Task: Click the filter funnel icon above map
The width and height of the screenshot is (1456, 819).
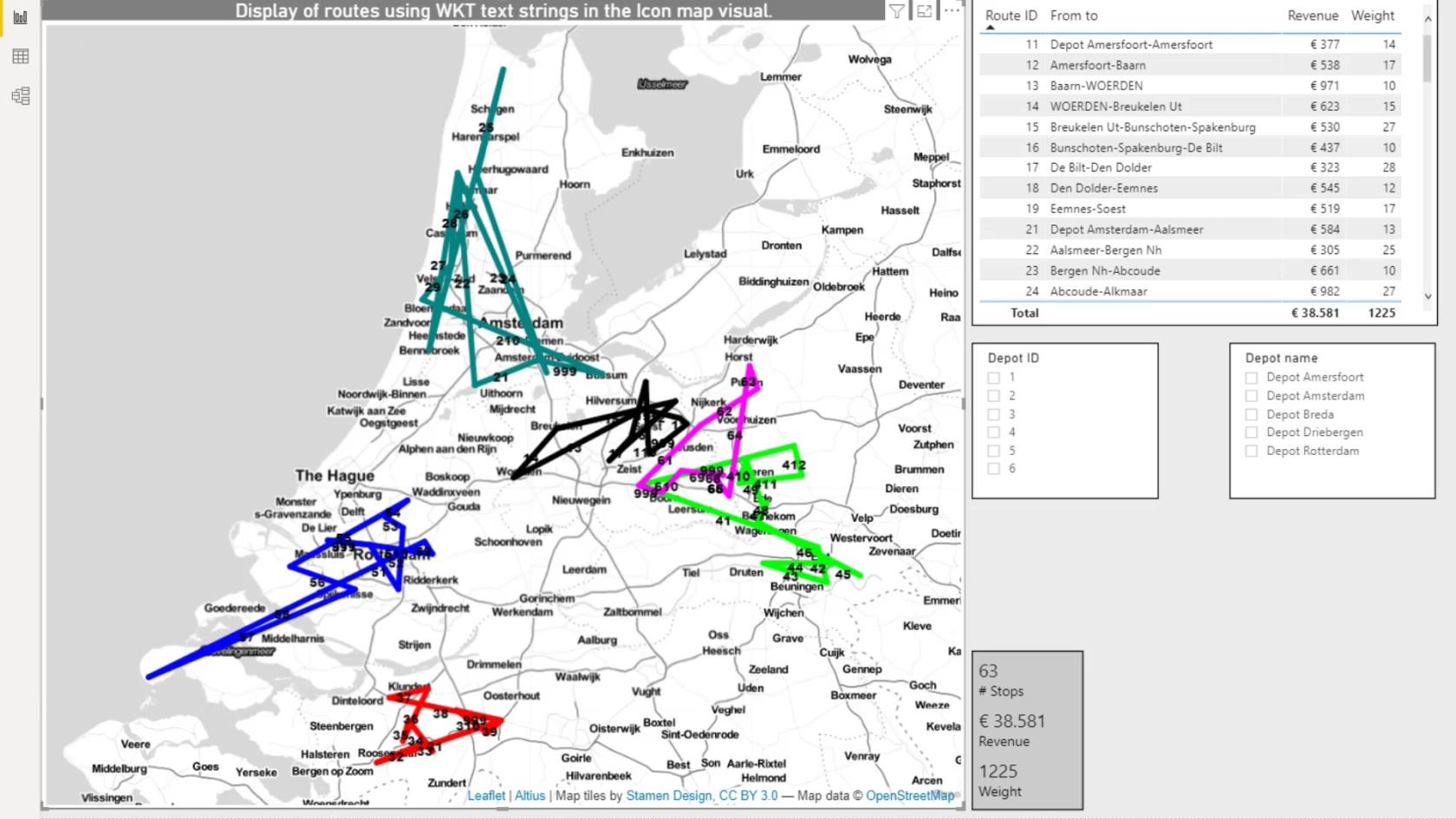Action: tap(897, 11)
